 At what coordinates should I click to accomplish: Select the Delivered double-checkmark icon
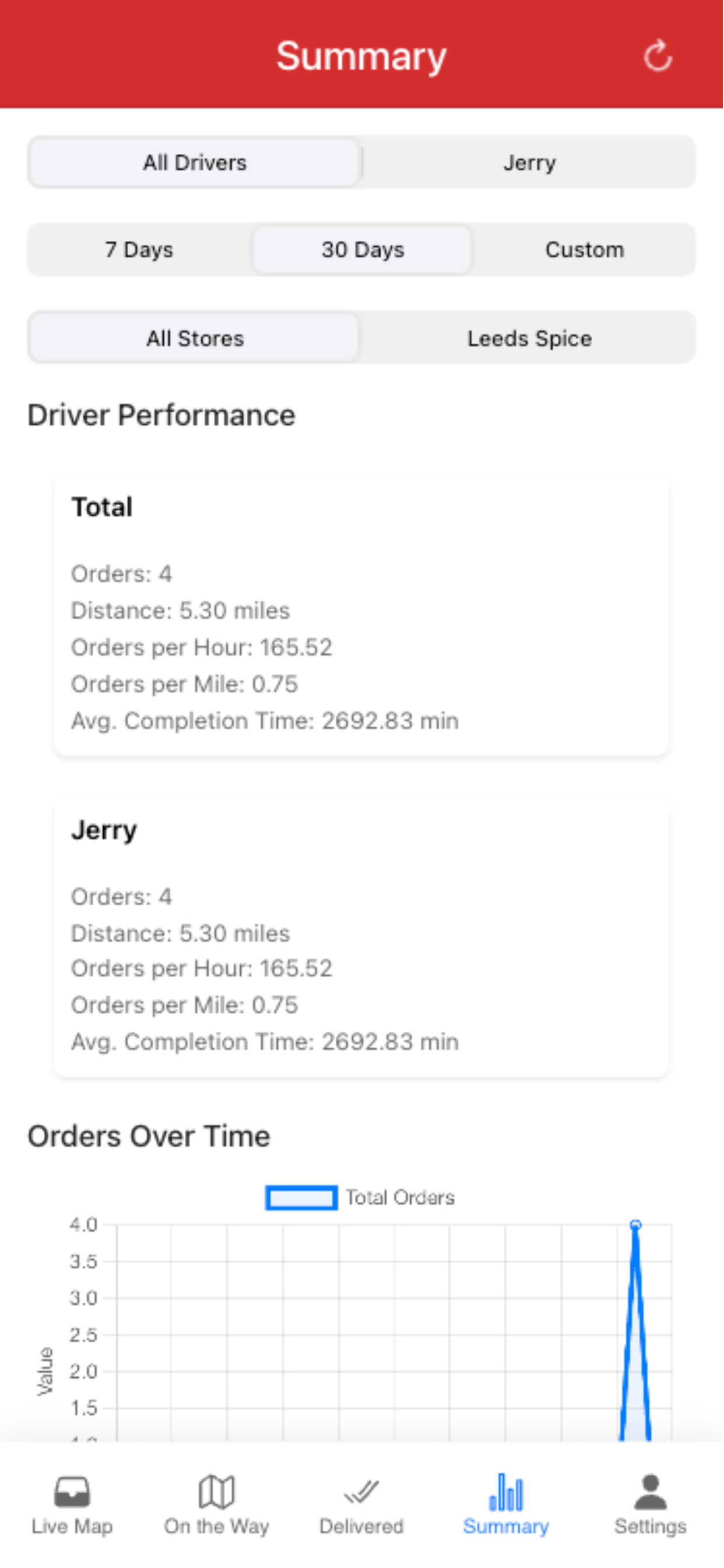click(361, 1492)
